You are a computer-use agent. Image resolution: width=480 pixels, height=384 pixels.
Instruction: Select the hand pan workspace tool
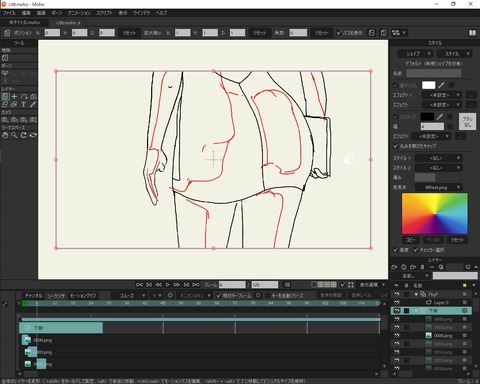click(5, 135)
